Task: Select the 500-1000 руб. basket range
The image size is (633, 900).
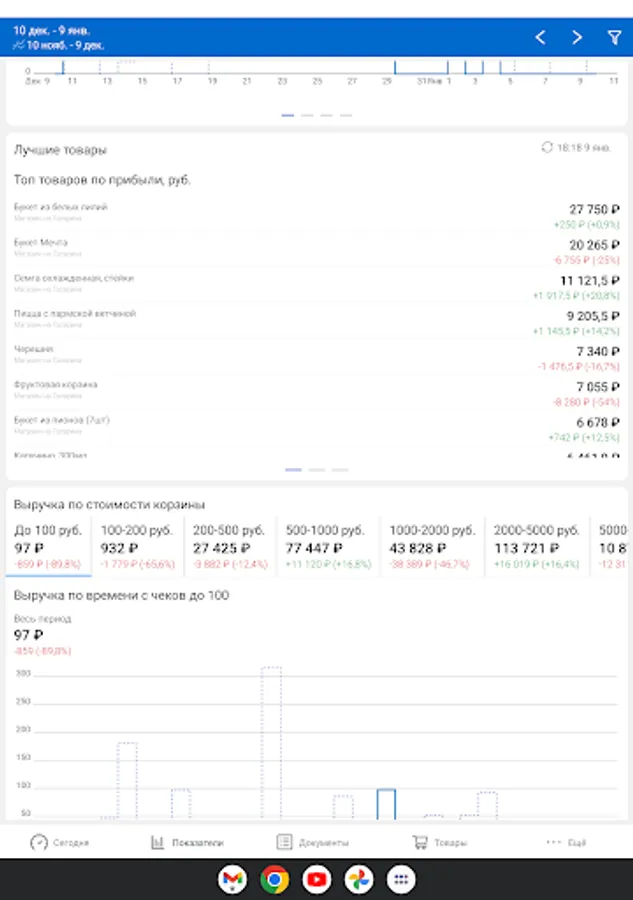Action: tap(326, 546)
